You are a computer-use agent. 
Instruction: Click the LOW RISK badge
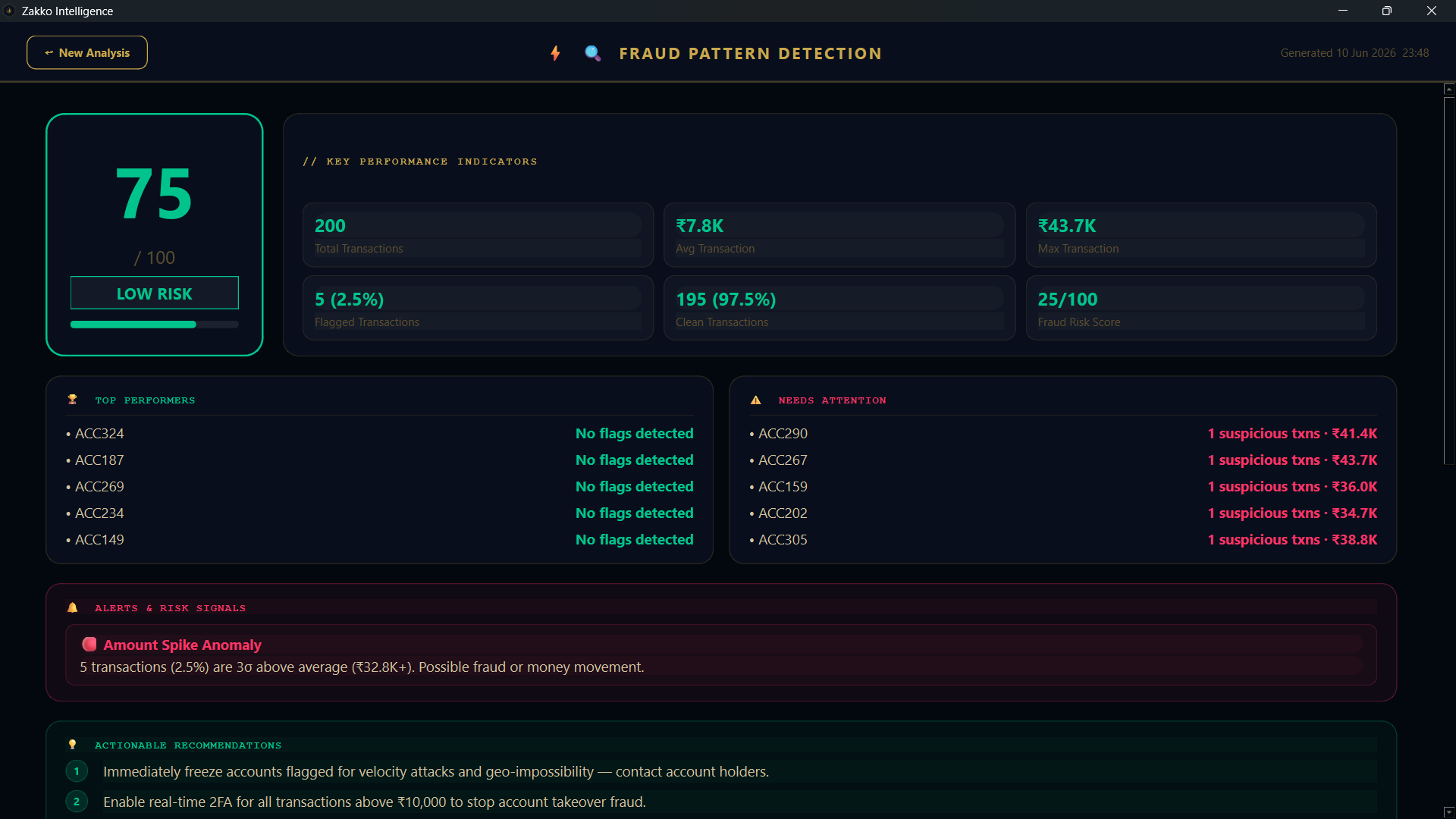pyautogui.click(x=155, y=293)
